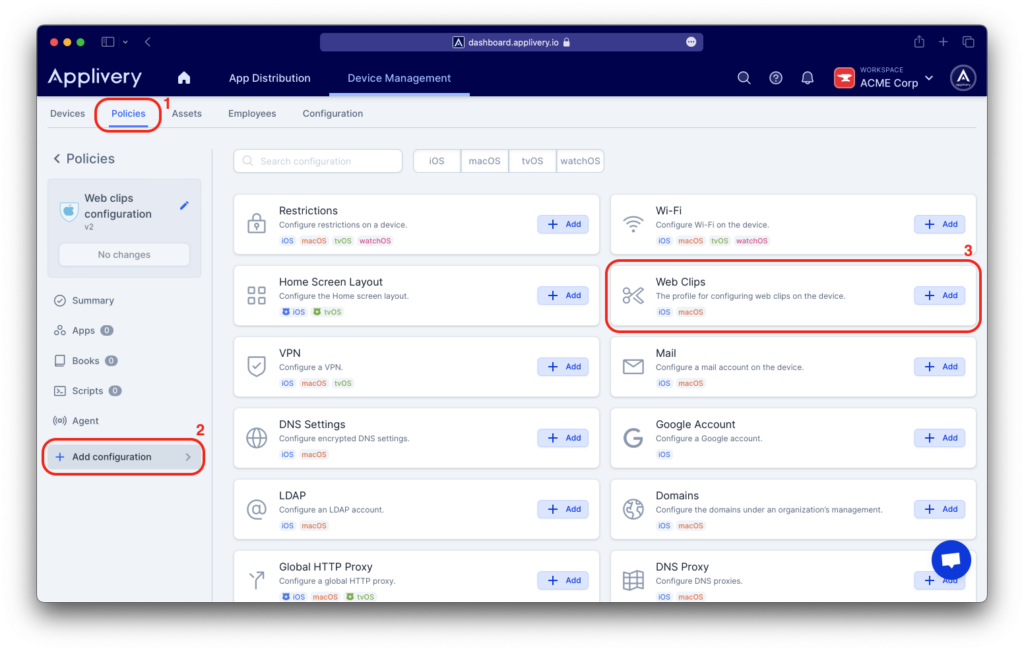
Task: Add the DNS Settings configuration
Action: [x=563, y=437]
